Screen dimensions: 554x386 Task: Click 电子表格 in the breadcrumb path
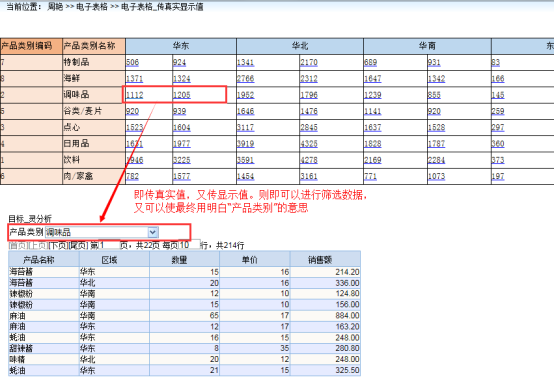click(x=92, y=7)
